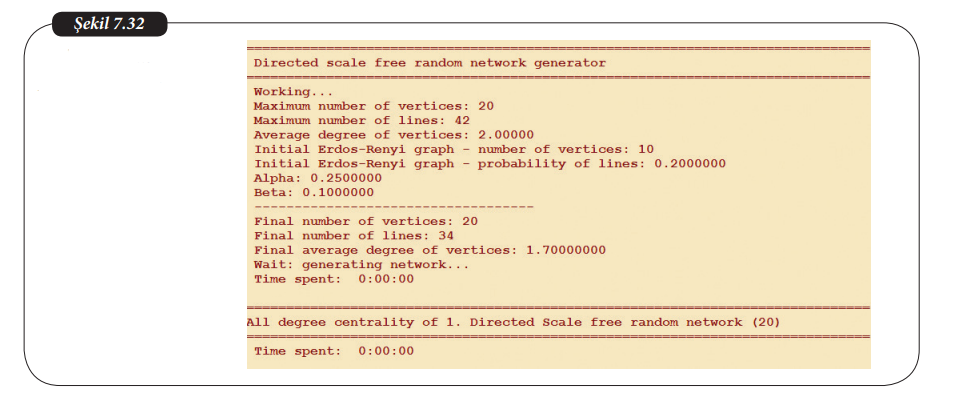Image resolution: width=953 pixels, height=406 pixels.
Task: Click the dashed separator below Beta
Action: pos(394,206)
